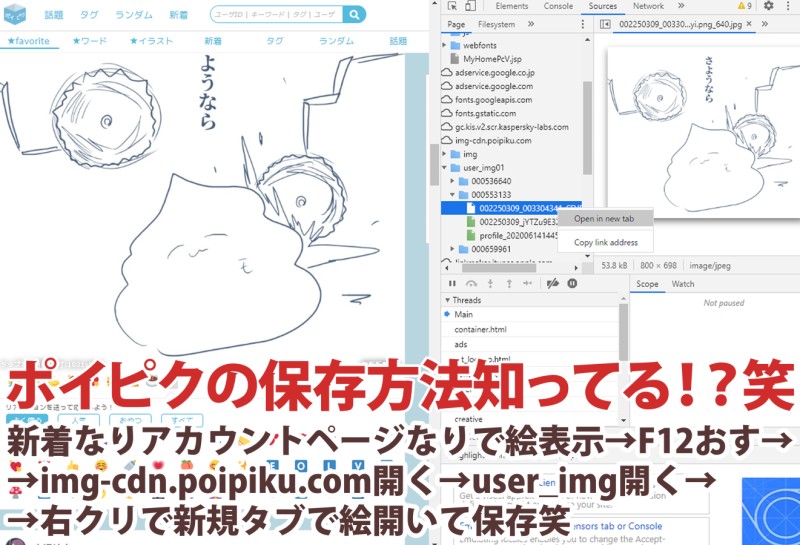
Task: Click the image preview thumbnail
Action: [704, 133]
